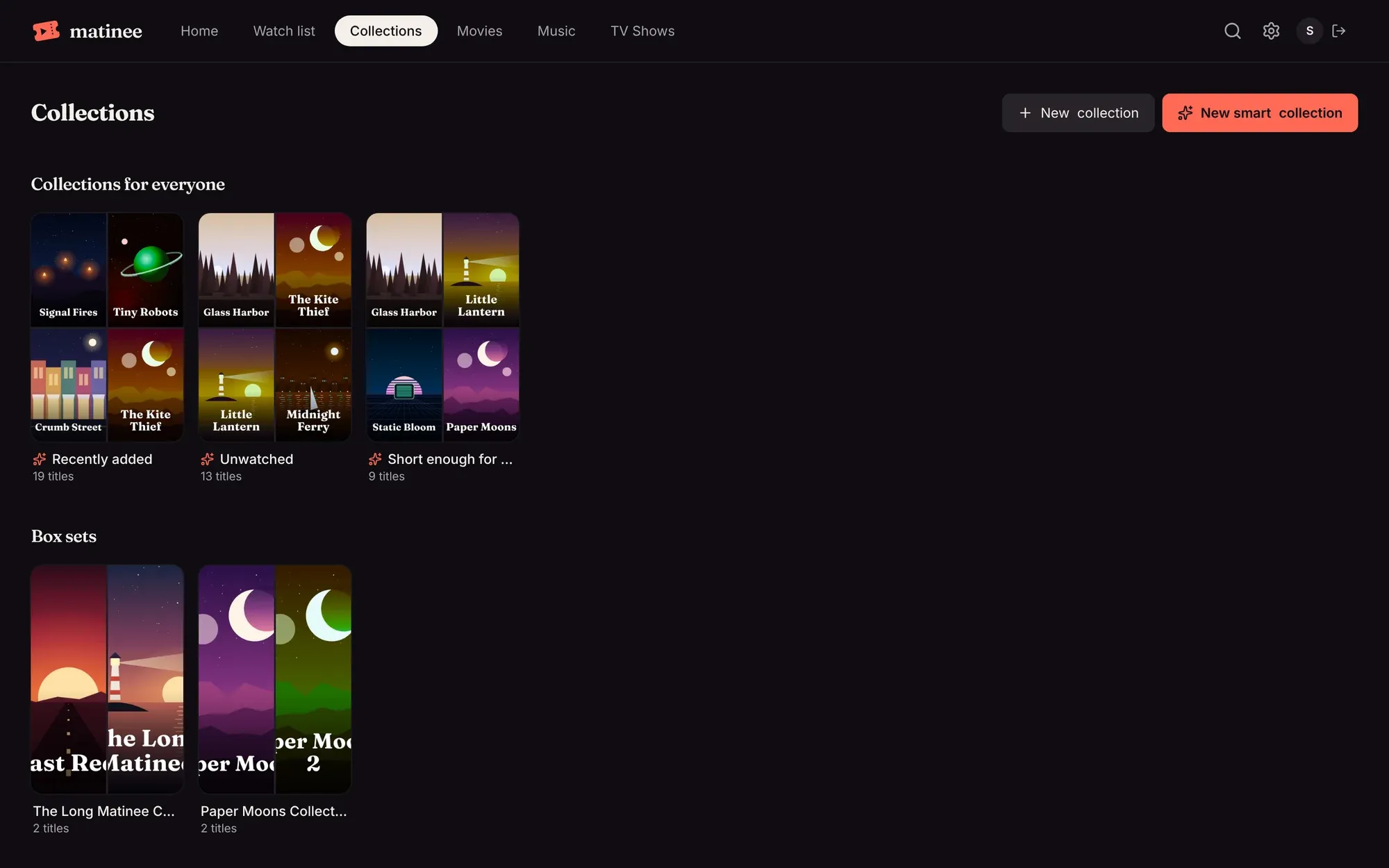Create a New smart collection

pos(1260,112)
